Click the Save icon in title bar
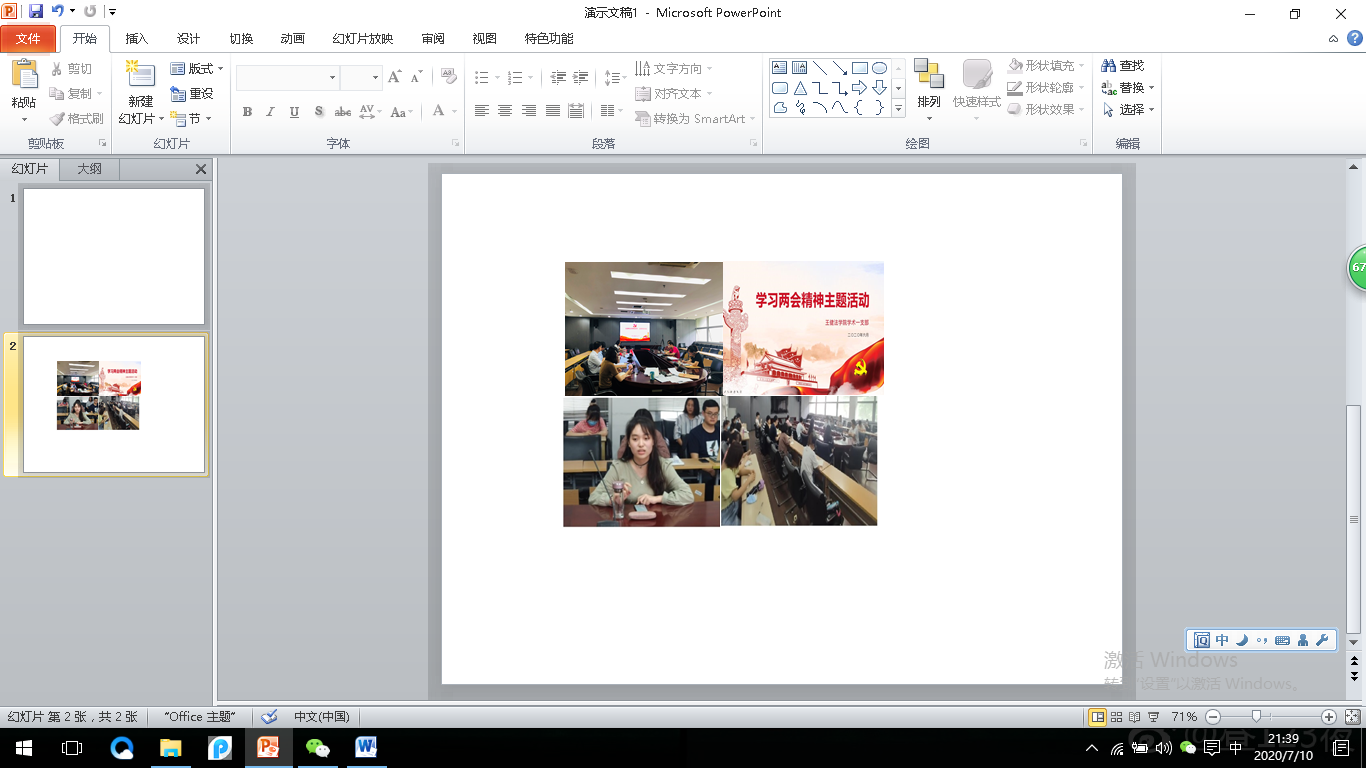This screenshot has height=768, width=1366. point(36,12)
